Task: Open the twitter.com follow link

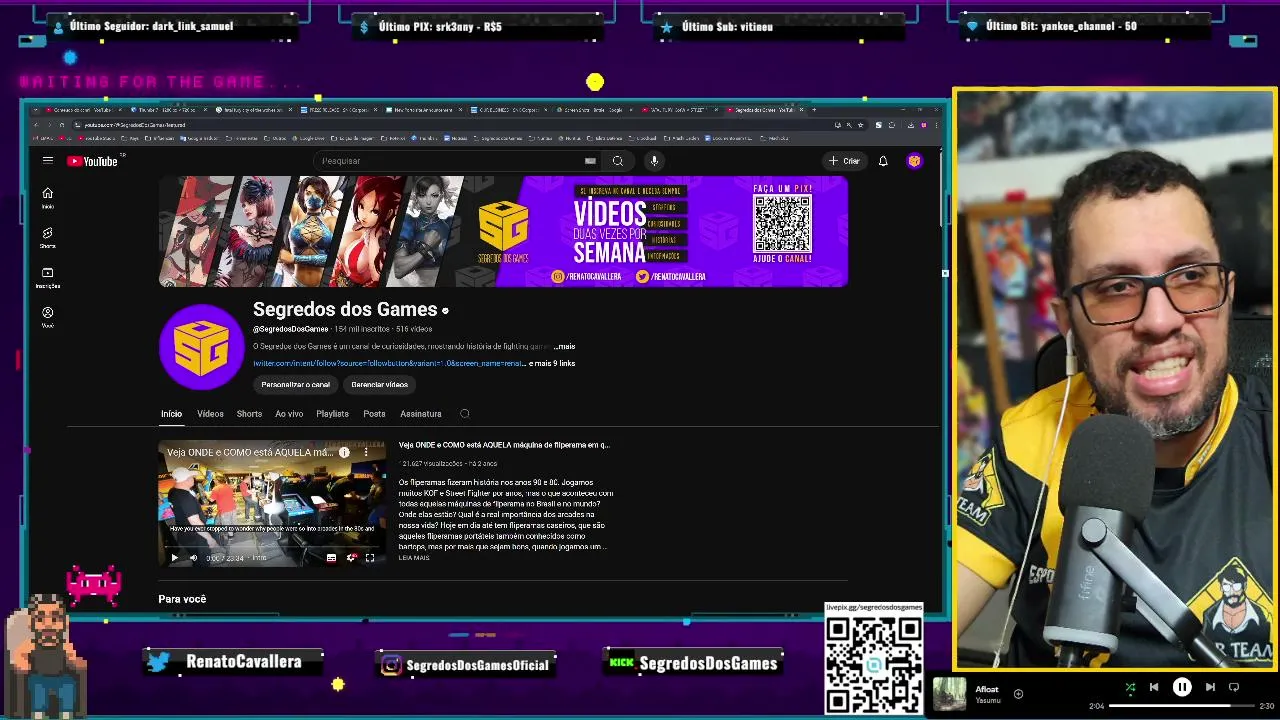Action: coord(388,364)
